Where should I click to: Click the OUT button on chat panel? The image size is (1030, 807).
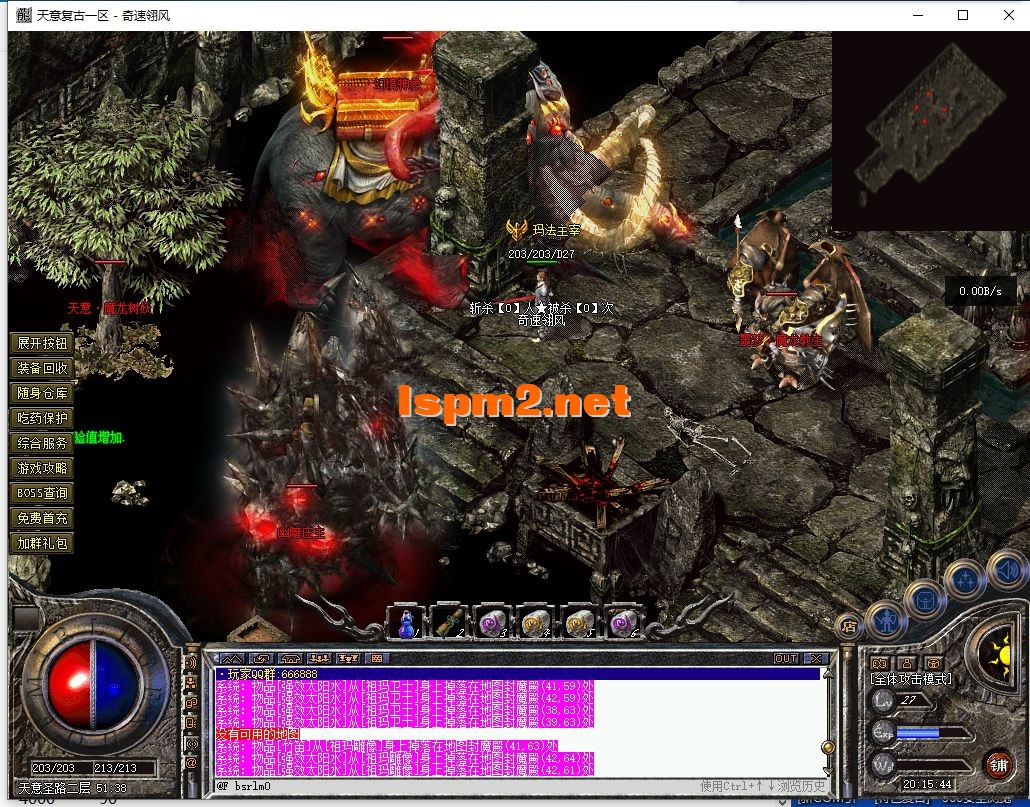pyautogui.click(x=786, y=659)
